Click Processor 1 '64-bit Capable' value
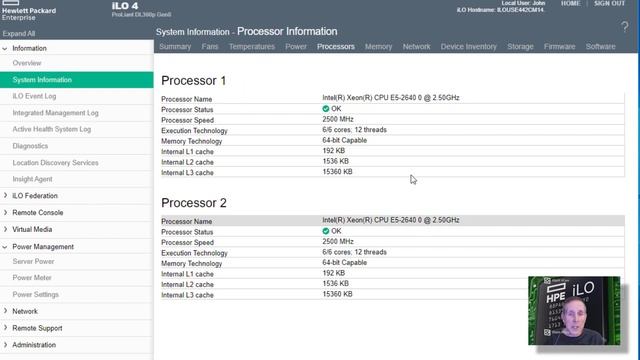The width and height of the screenshot is (640, 360). click(x=344, y=140)
